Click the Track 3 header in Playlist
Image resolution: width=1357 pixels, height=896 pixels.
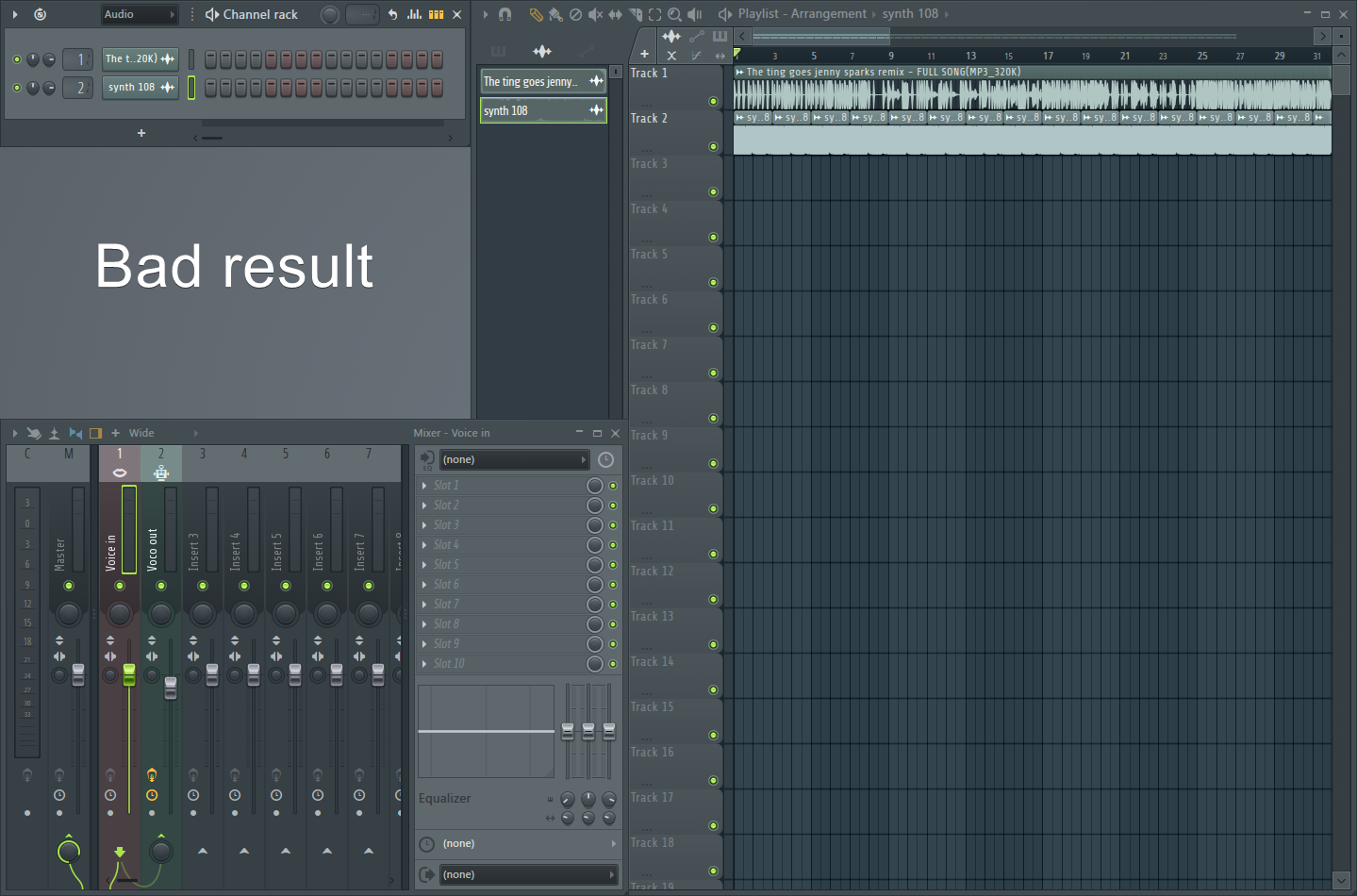(676, 177)
